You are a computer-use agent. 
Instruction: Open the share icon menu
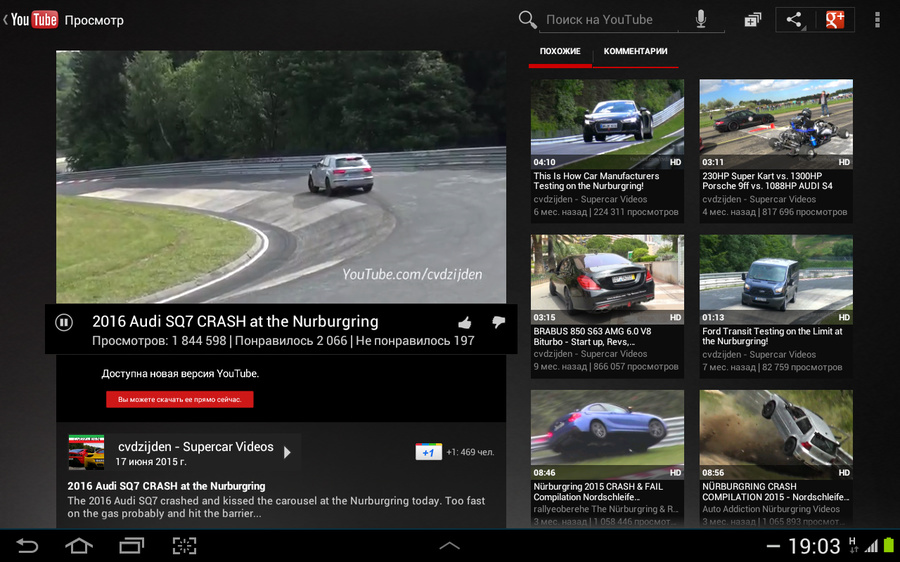[x=795, y=20]
